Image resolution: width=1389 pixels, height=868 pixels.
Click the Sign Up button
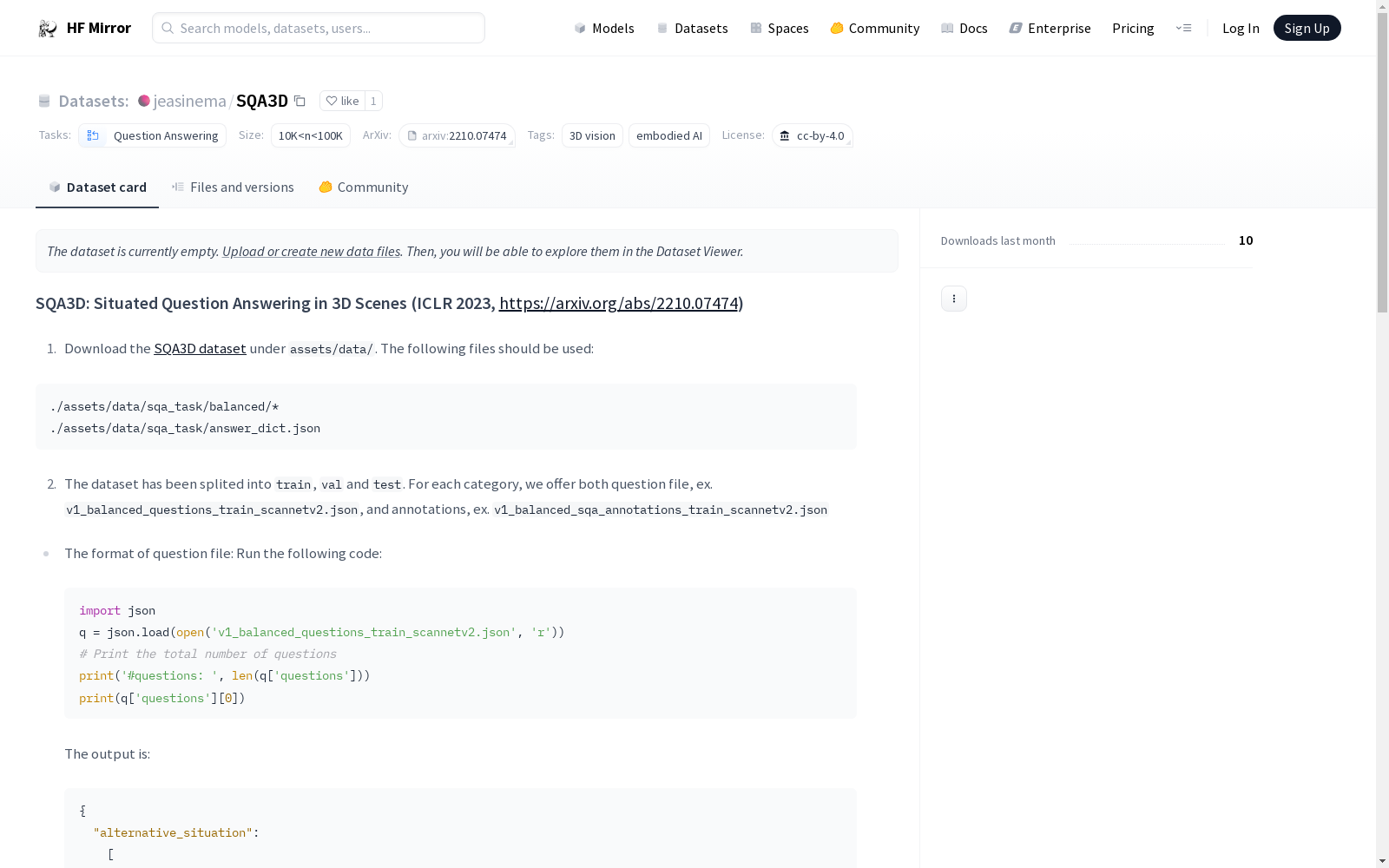coord(1307,29)
